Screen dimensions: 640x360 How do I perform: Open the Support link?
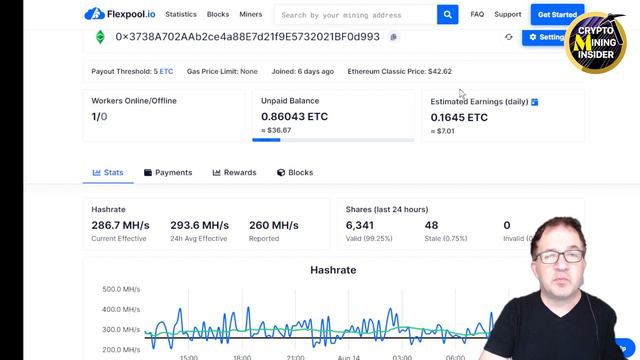[508, 14]
